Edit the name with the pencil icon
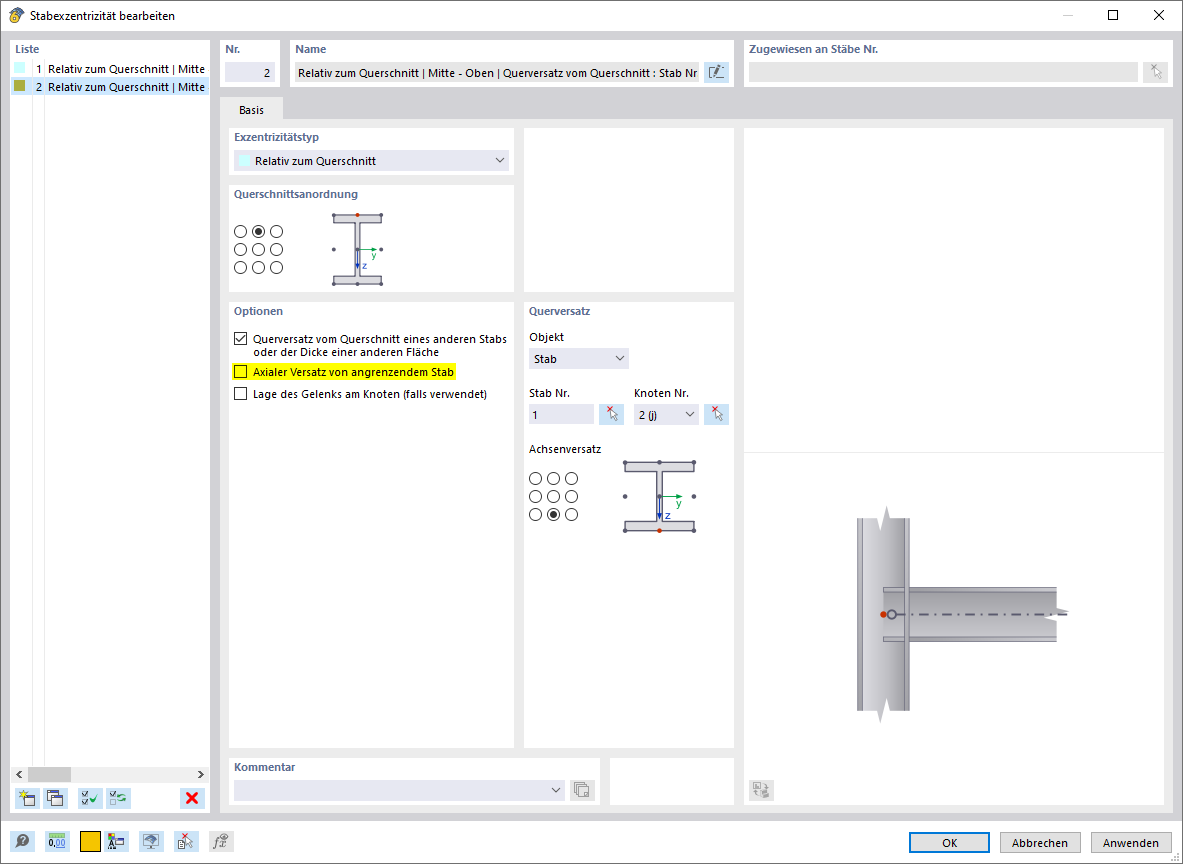Screen dimensions: 1183x864 click(716, 72)
